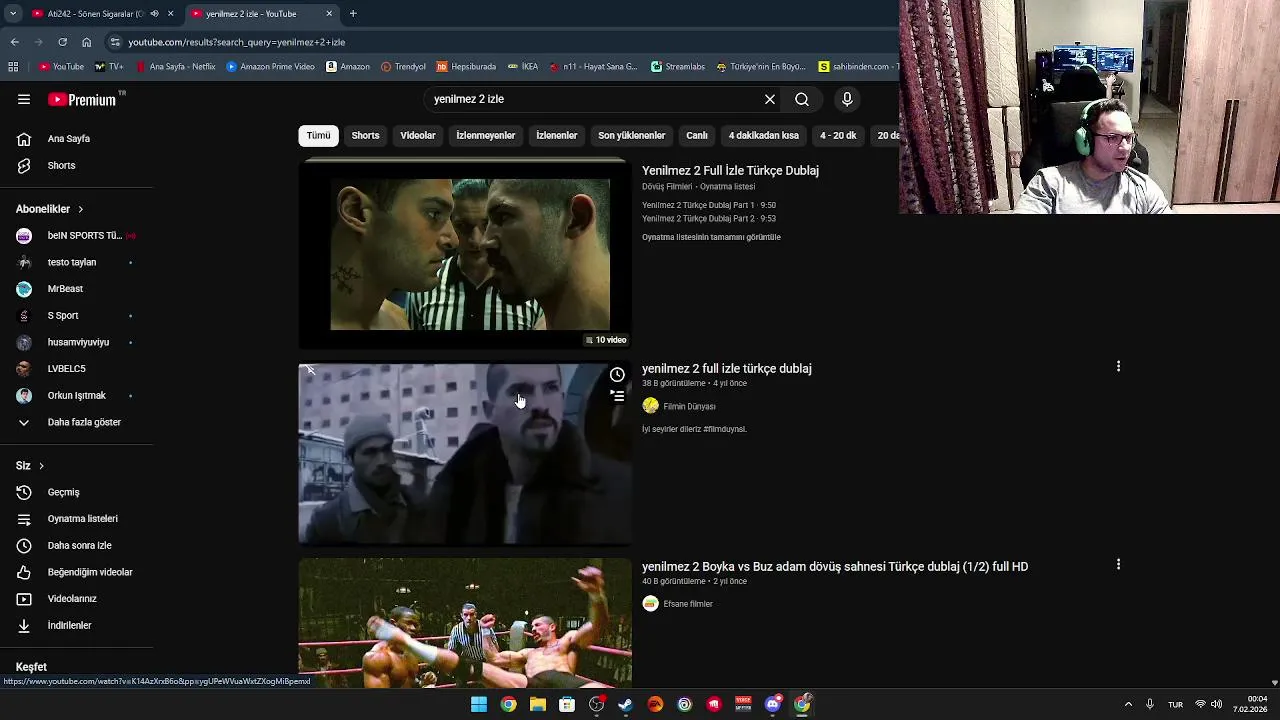1280x720 pixels.
Task: Click the search query input field
Action: click(590, 99)
